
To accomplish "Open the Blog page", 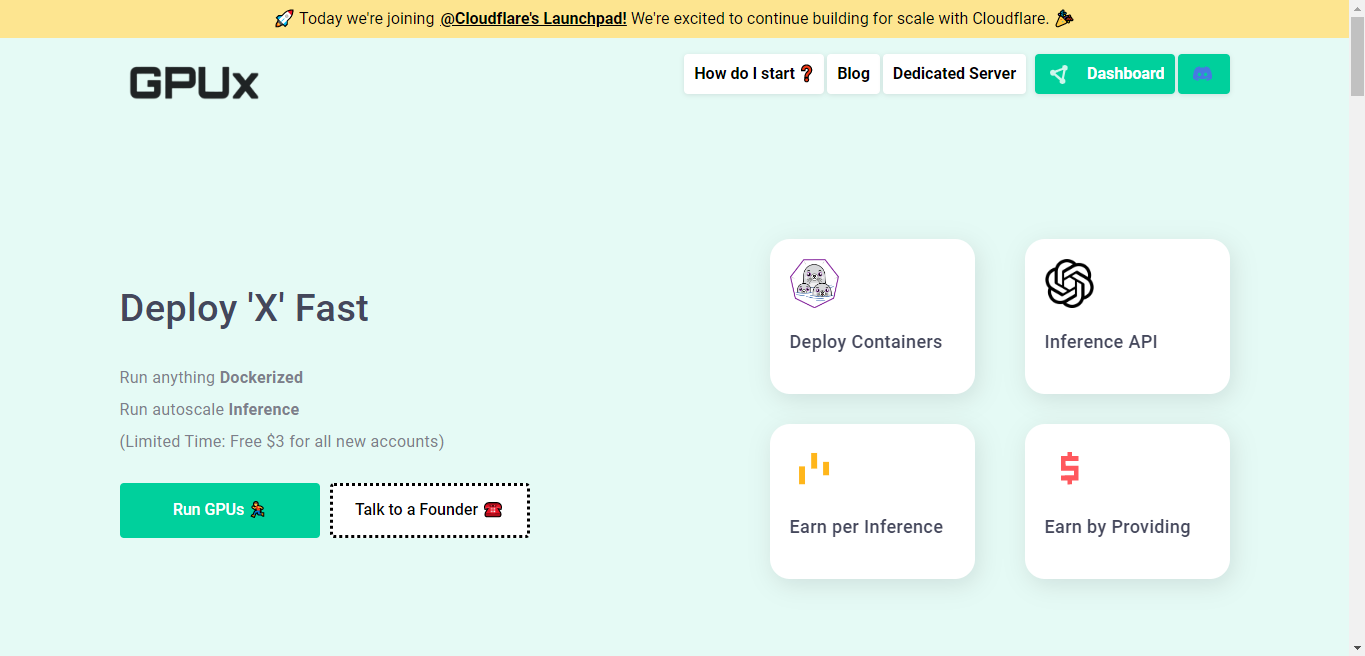I will click(x=853, y=74).
